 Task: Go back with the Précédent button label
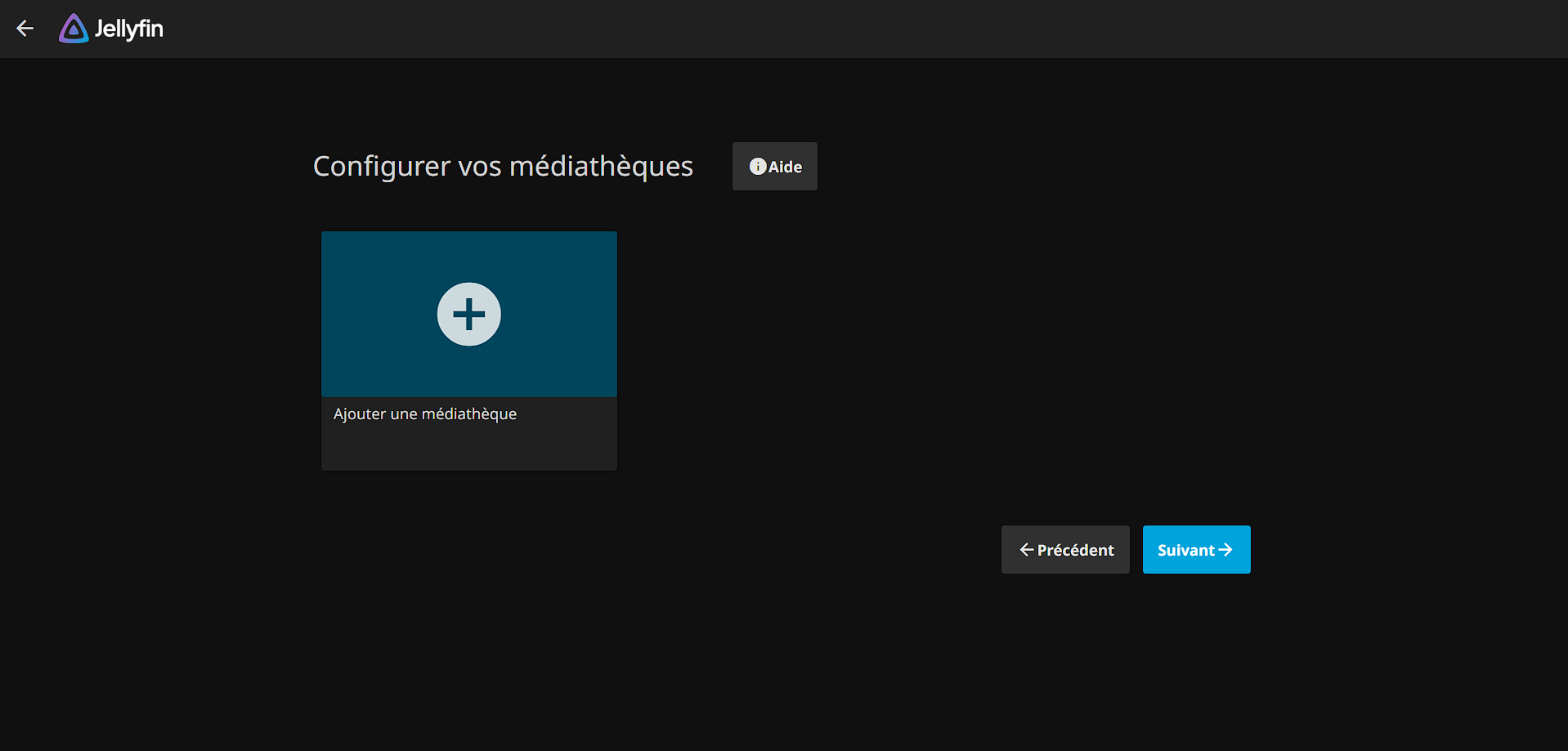click(1075, 551)
